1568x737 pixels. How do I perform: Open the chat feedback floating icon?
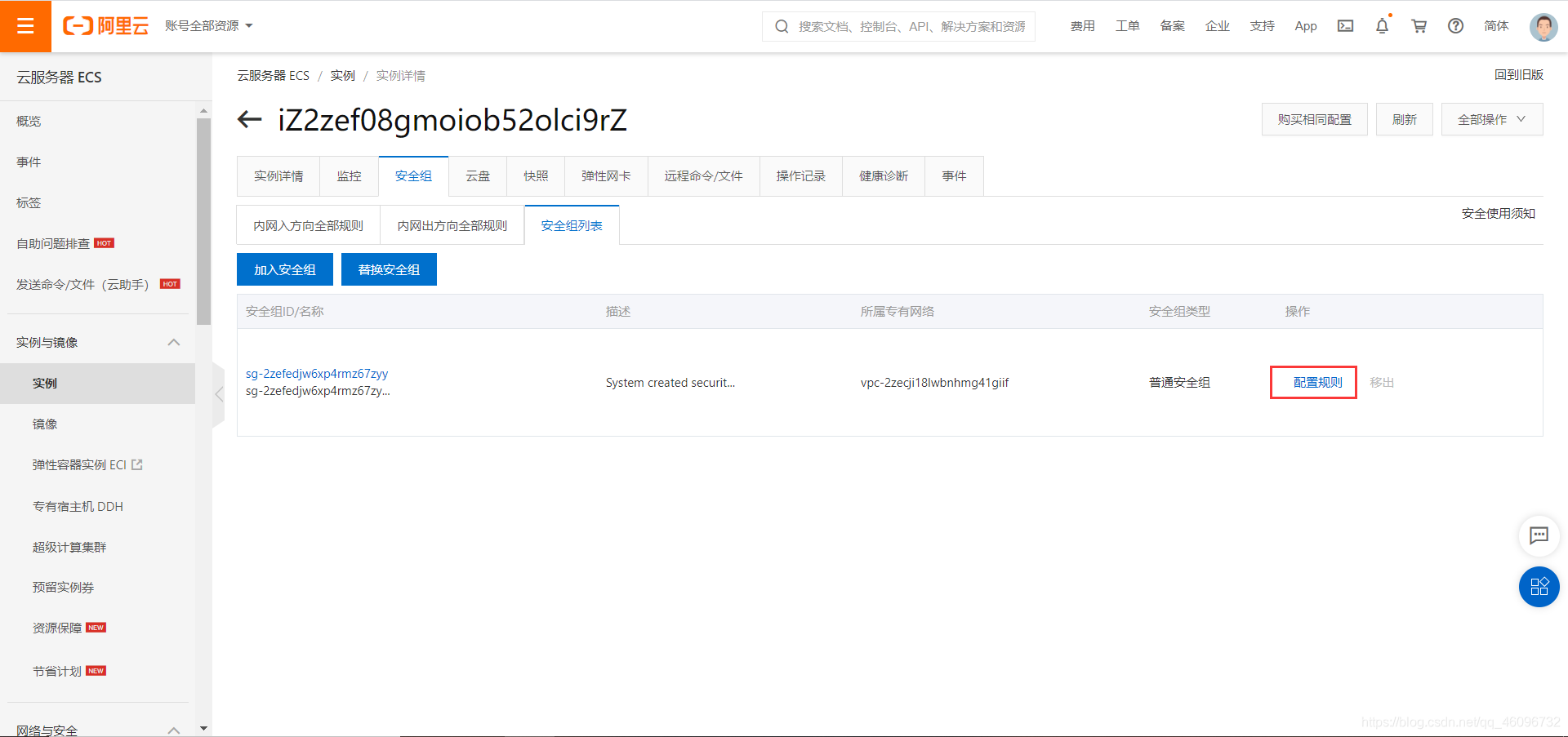tap(1539, 535)
